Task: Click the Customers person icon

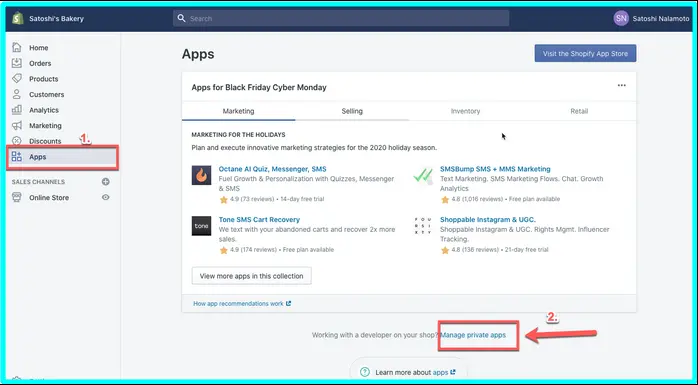Action: tap(16, 94)
